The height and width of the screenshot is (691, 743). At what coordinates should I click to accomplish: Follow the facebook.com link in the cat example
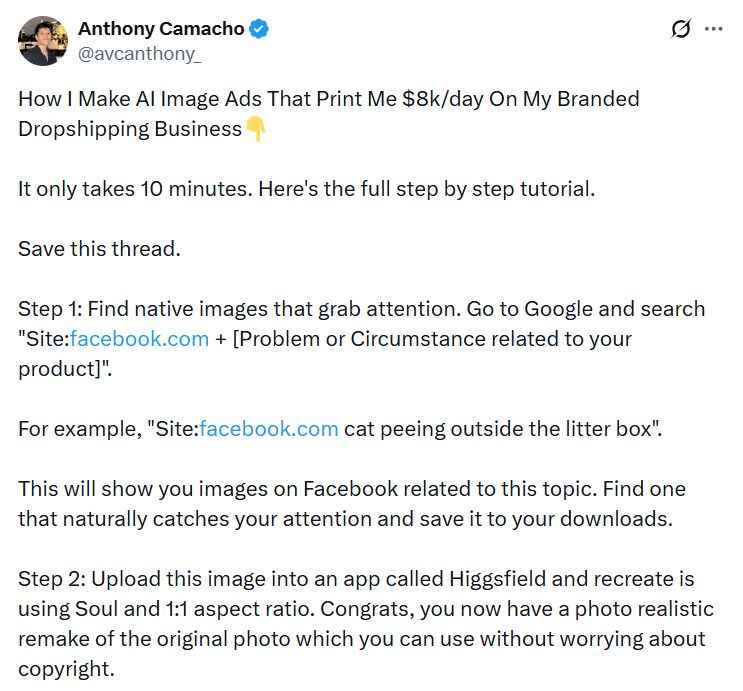[269, 428]
